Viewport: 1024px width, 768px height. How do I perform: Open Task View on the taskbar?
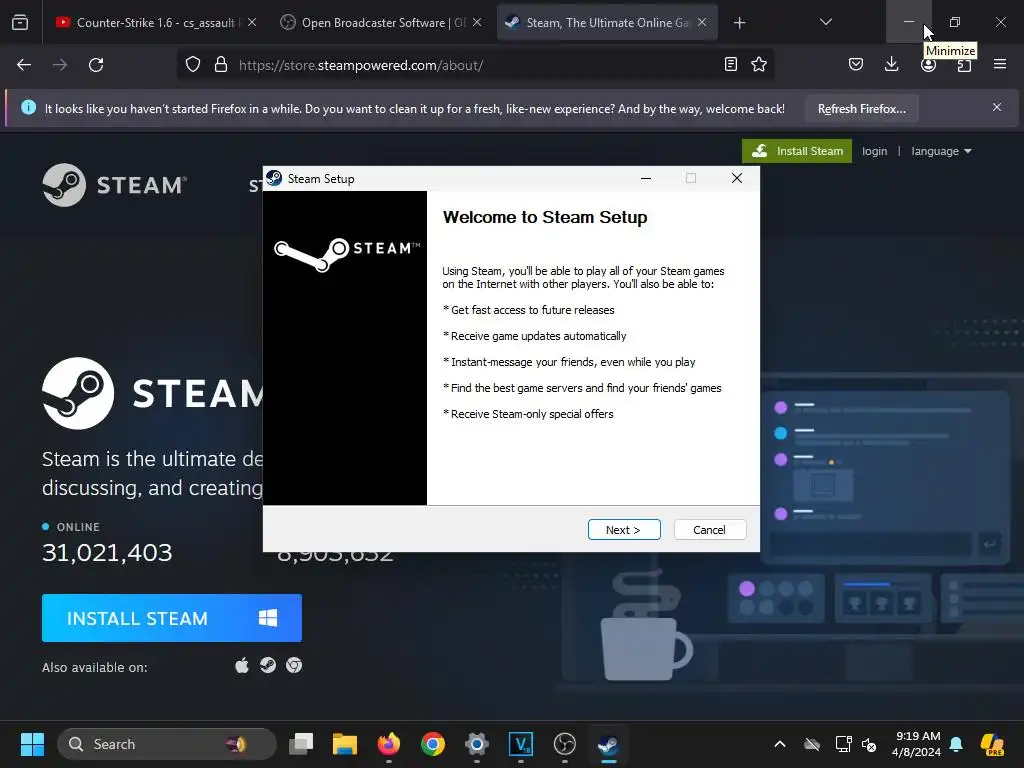pos(301,744)
